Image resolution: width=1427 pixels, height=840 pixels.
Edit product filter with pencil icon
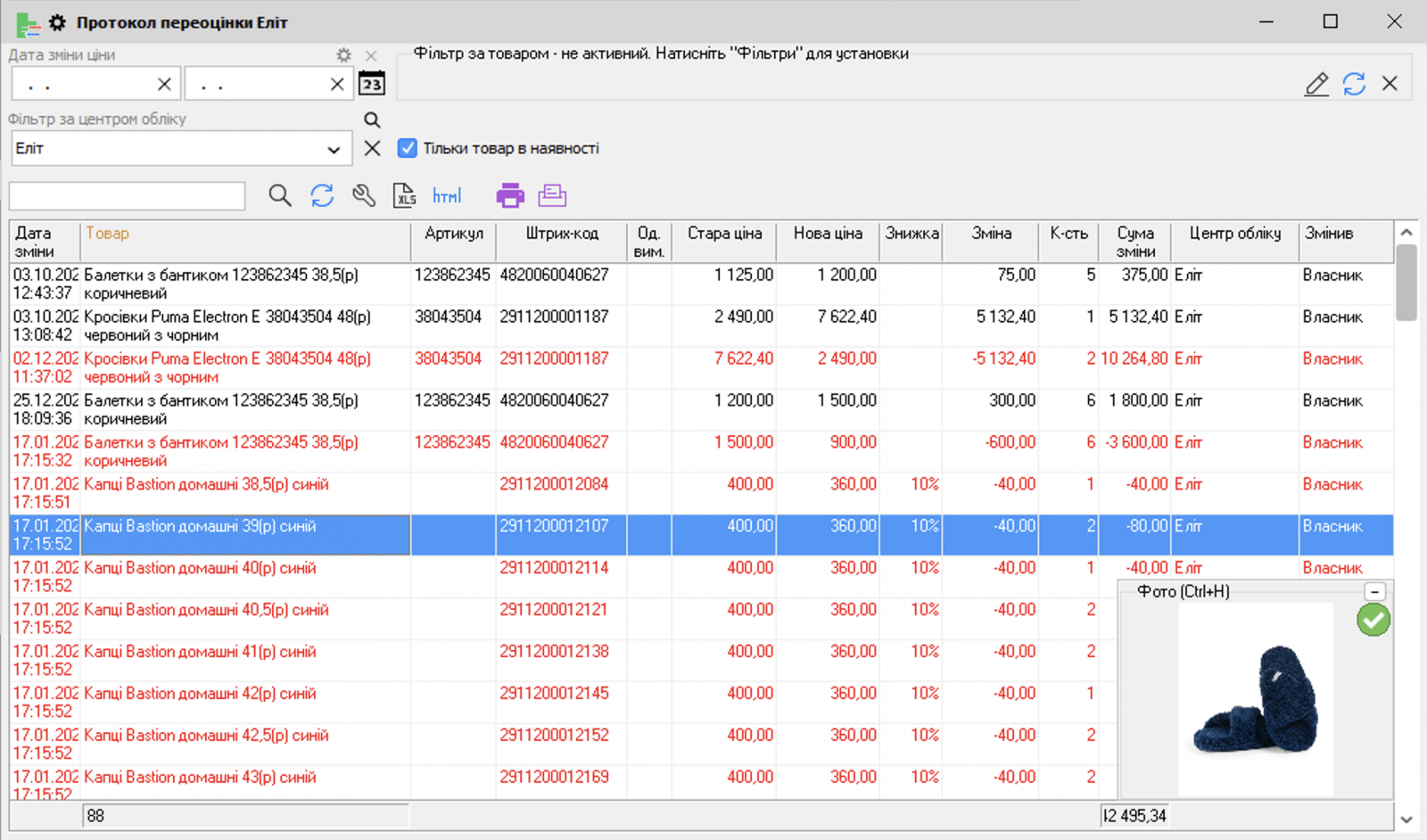click(1316, 84)
